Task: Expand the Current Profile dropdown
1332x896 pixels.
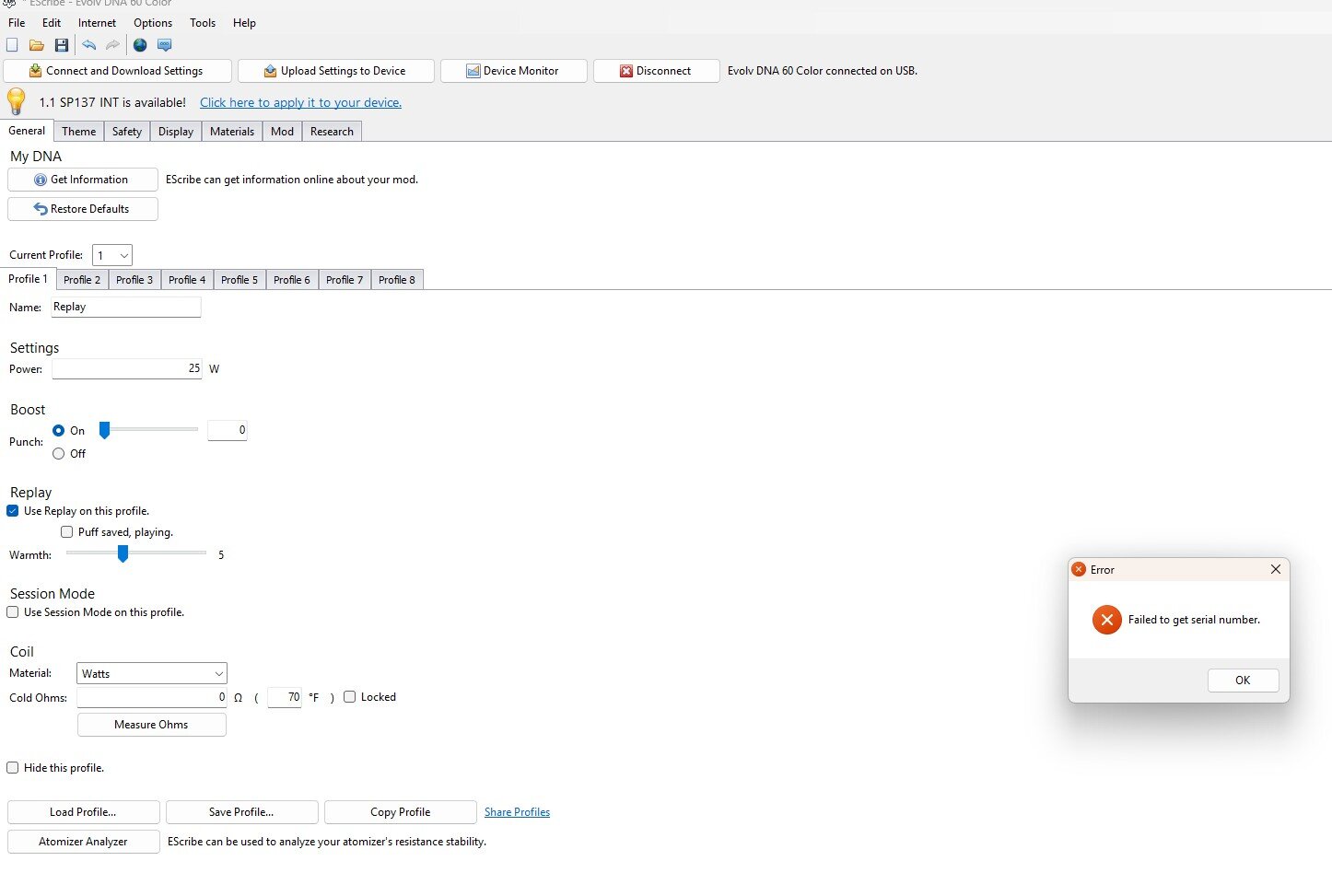Action: click(112, 255)
